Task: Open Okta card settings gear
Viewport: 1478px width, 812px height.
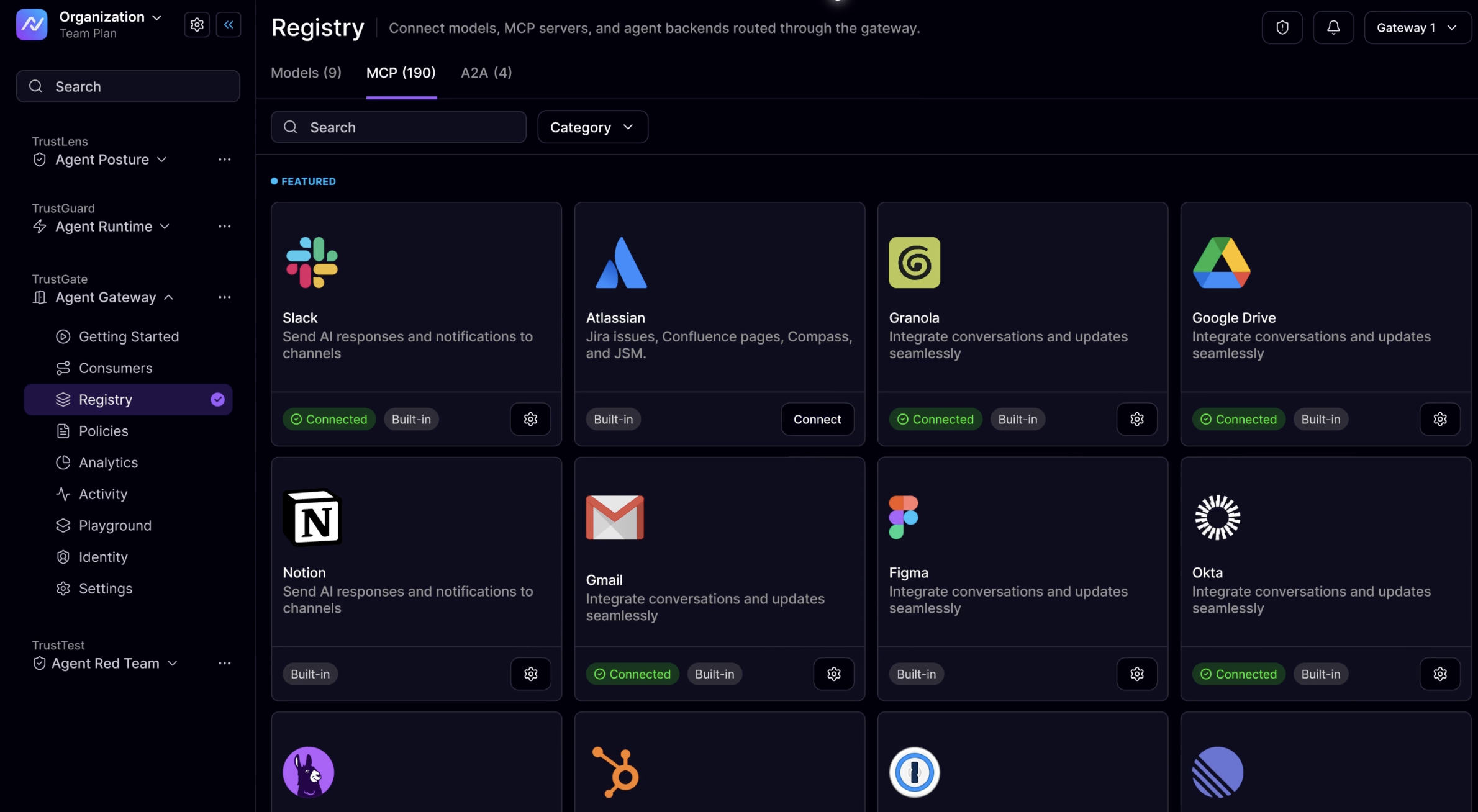Action: click(x=1440, y=674)
